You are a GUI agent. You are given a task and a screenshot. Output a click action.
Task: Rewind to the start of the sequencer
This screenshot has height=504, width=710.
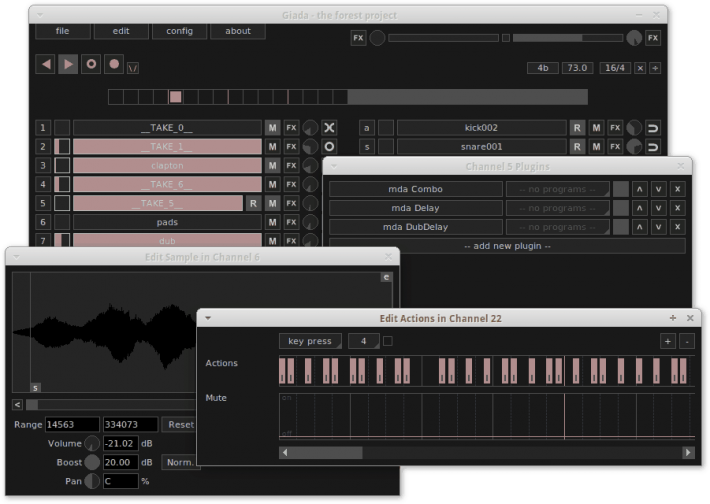pyautogui.click(x=46, y=64)
